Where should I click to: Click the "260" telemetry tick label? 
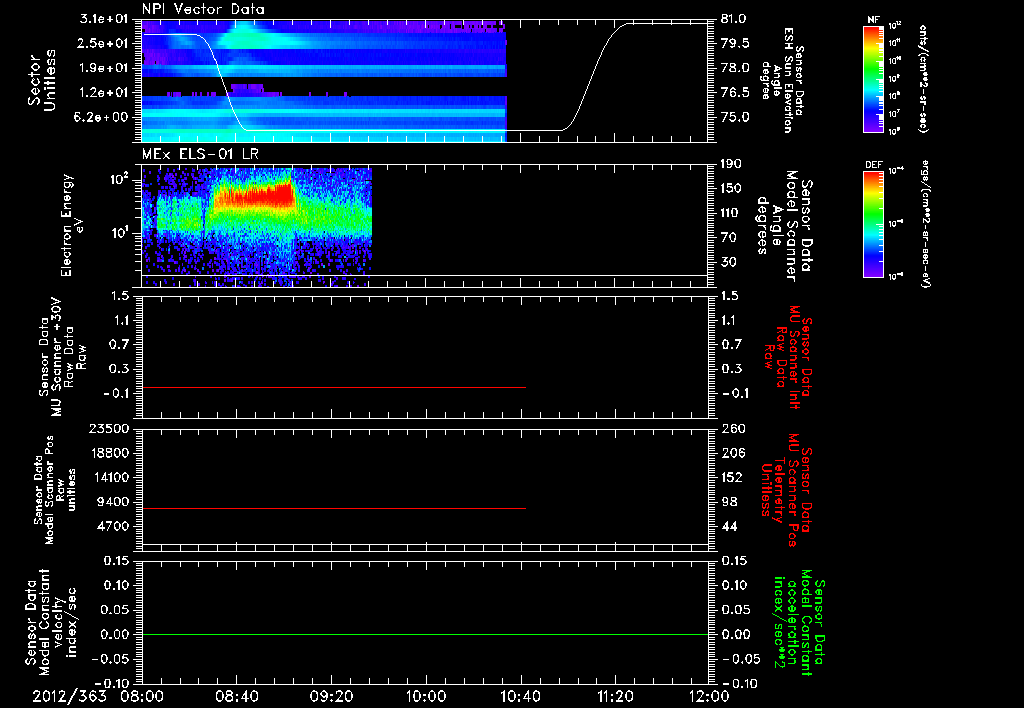pos(733,428)
